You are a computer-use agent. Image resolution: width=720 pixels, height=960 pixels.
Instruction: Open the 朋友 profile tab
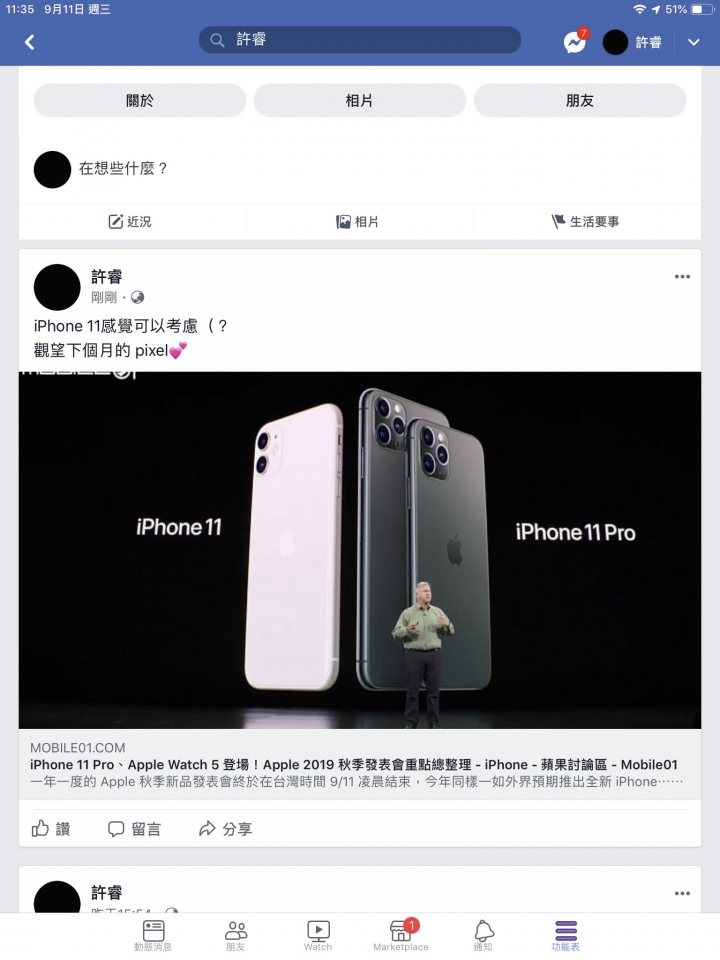click(580, 100)
